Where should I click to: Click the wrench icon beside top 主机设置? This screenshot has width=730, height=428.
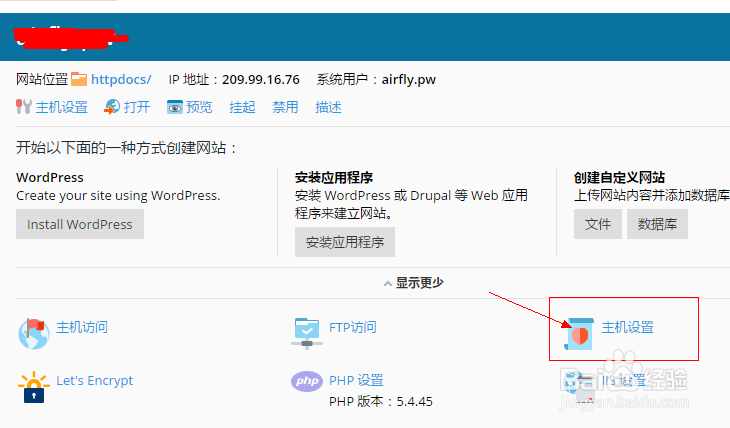[x=23, y=107]
